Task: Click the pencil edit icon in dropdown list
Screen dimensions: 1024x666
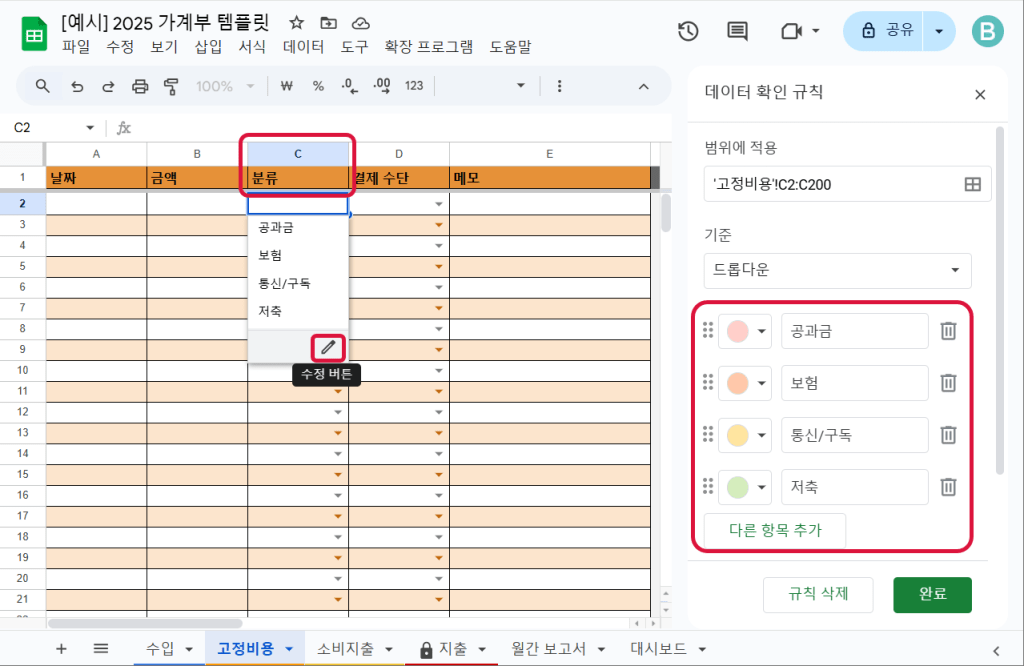Action: coord(328,347)
